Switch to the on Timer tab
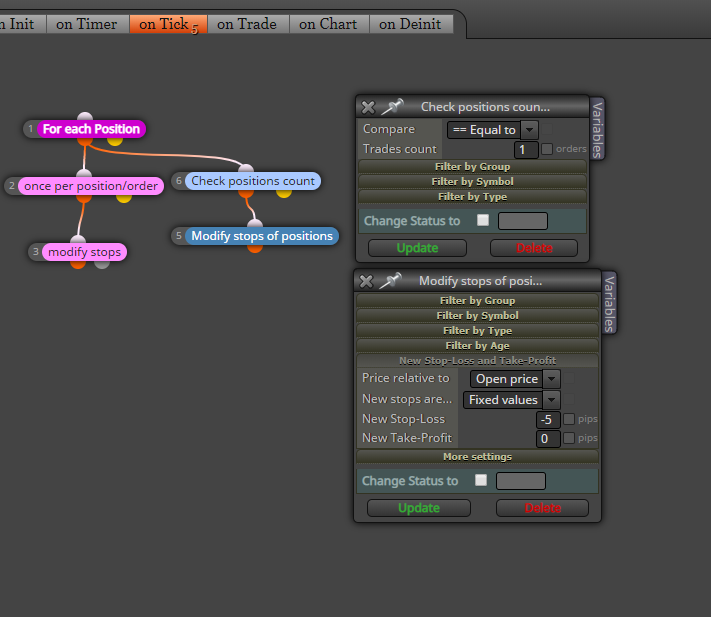The height and width of the screenshot is (617, 712). (87, 24)
